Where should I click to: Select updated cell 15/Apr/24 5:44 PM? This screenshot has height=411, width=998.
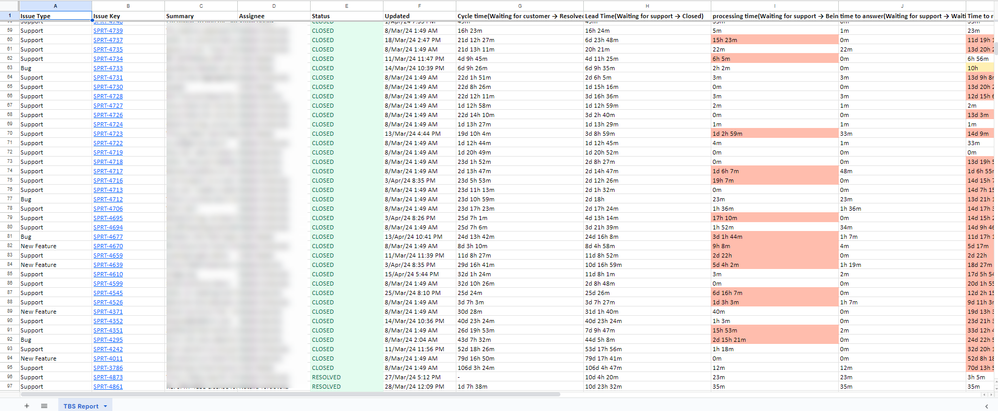(x=419, y=274)
